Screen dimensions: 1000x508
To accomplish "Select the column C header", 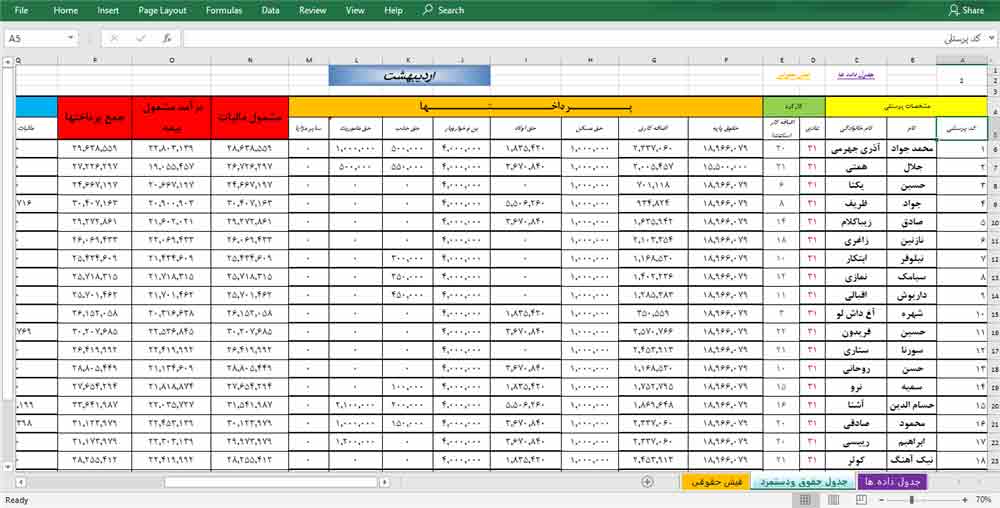I will pos(857,61).
